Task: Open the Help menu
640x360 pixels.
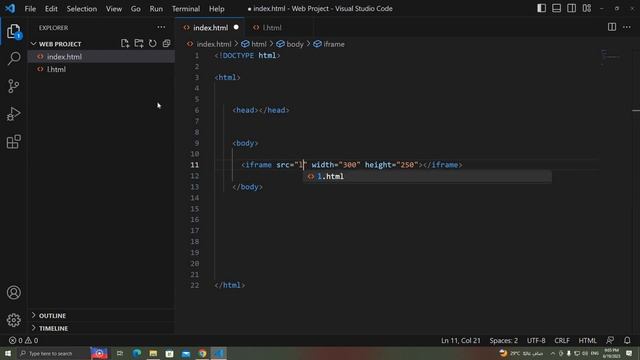Action: (217, 9)
